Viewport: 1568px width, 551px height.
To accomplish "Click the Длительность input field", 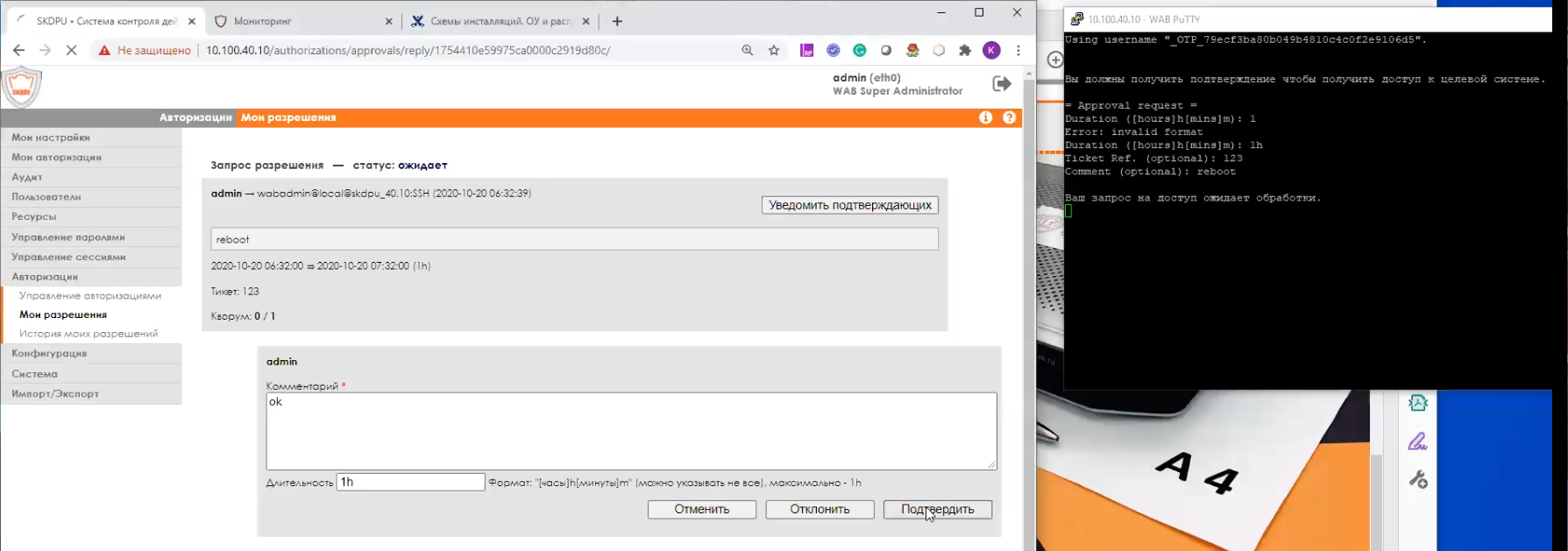I will [x=410, y=482].
